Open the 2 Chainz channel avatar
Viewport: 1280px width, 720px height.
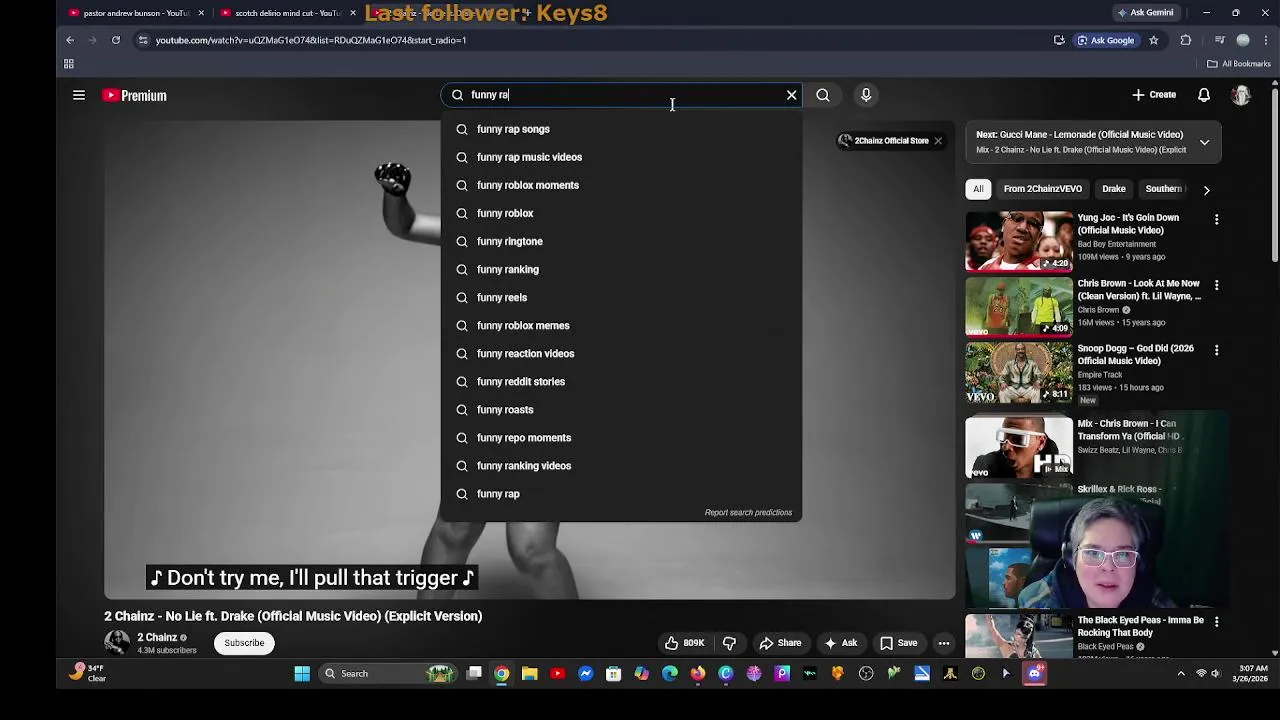[x=117, y=643]
